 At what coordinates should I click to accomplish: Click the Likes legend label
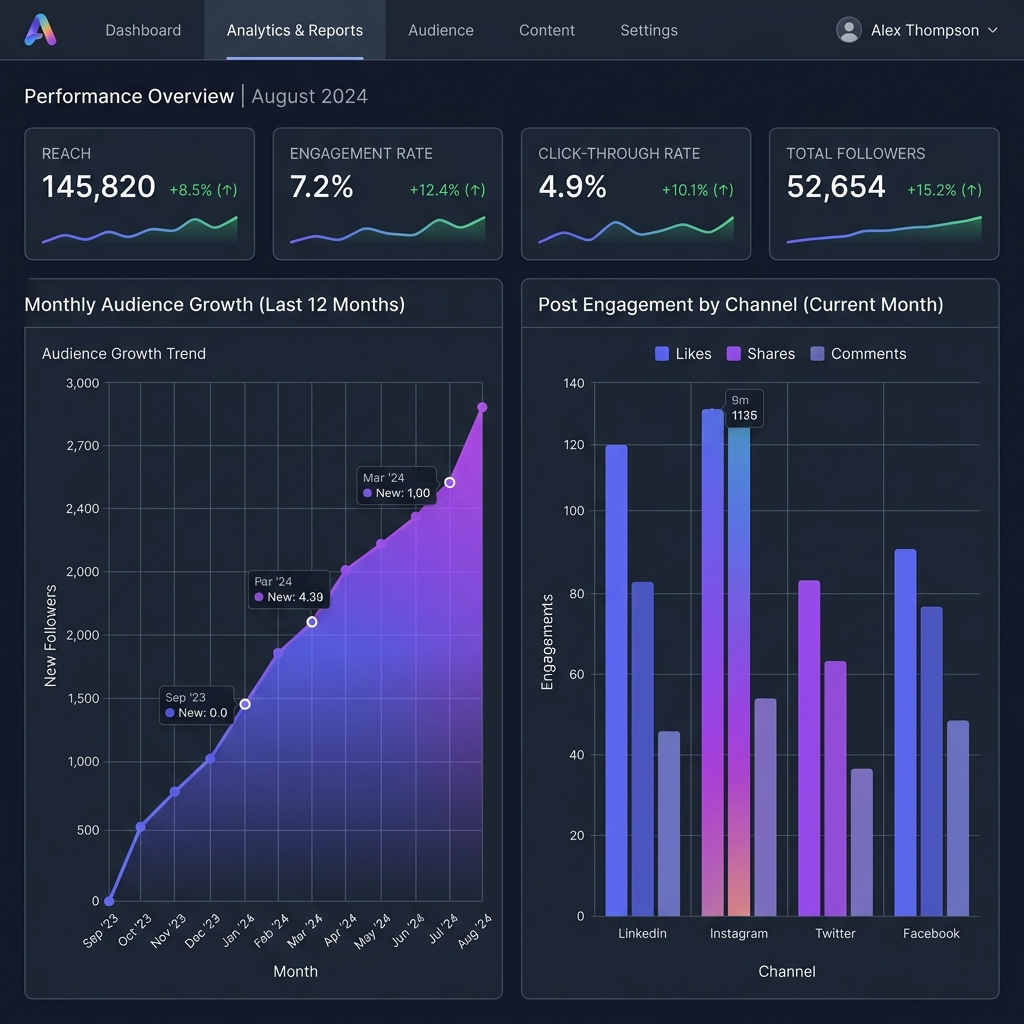(x=693, y=353)
